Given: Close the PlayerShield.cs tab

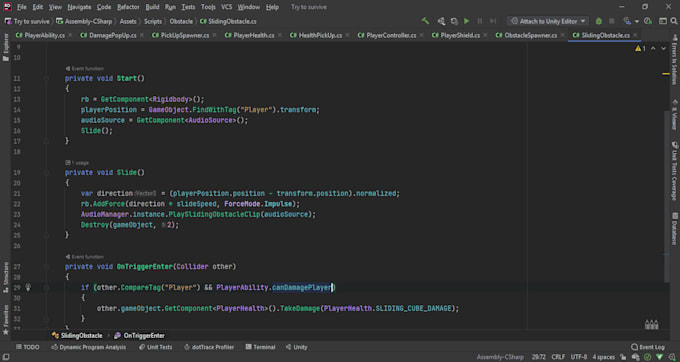Looking at the screenshot, I should (x=485, y=36).
